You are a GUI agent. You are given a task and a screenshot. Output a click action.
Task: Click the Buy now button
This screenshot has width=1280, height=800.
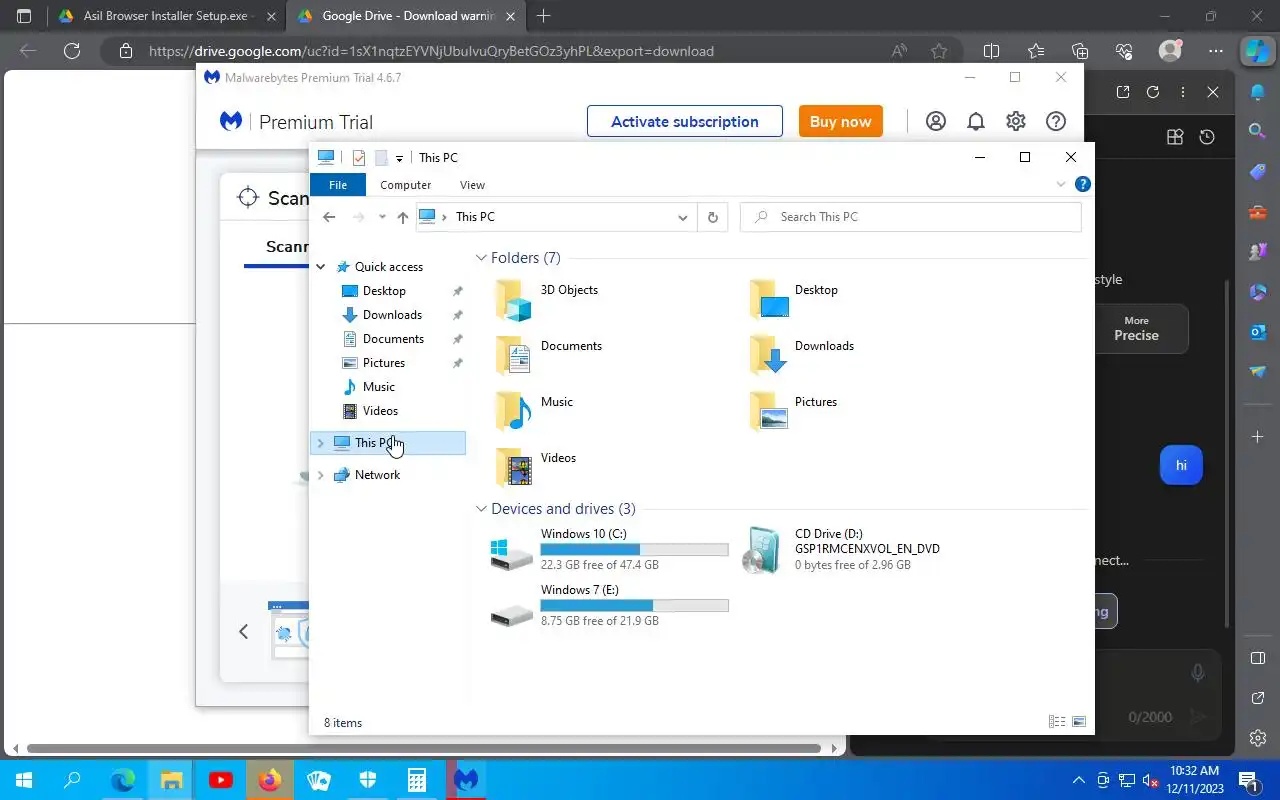pos(840,121)
